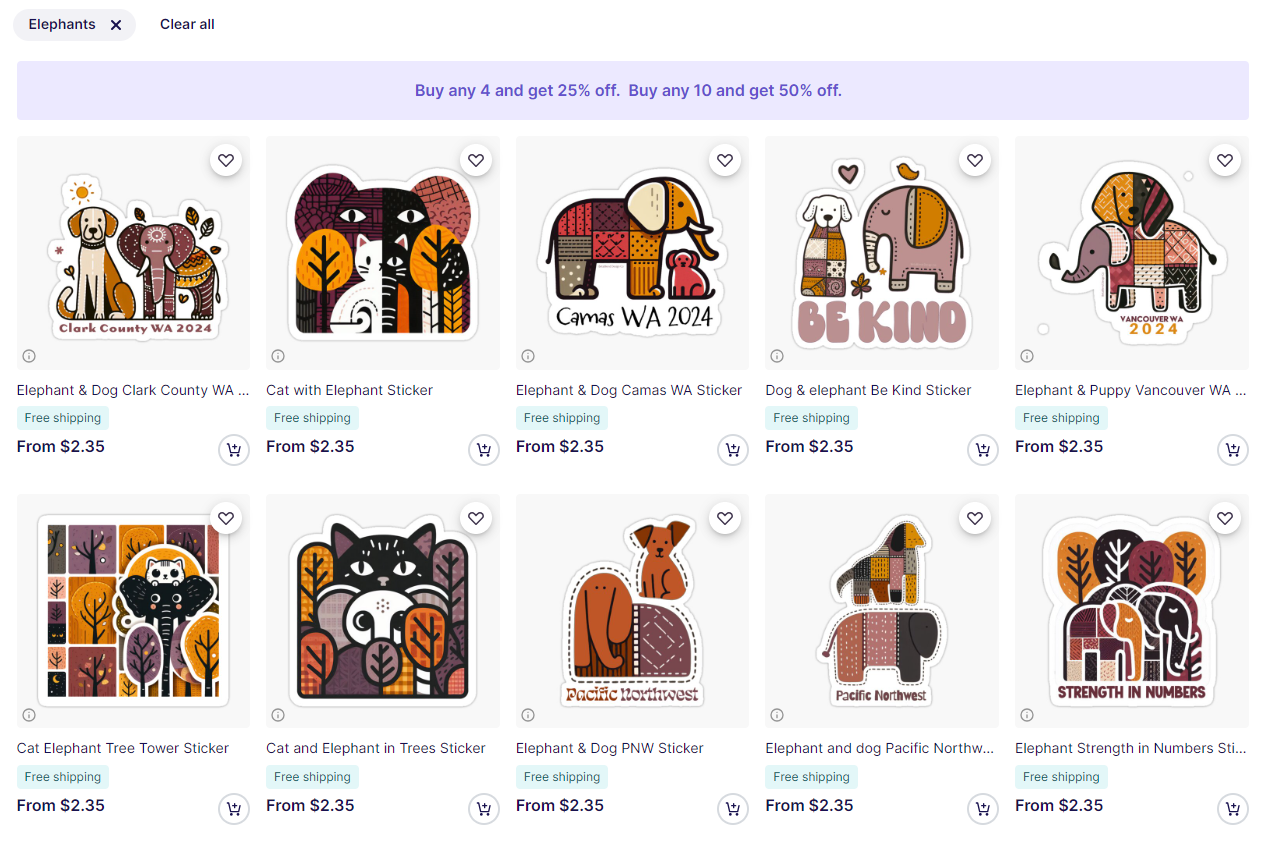Image resolution: width=1266 pixels, height=842 pixels.
Task: Open info details on Cat Elephant Tree Tower card
Action: (29, 714)
